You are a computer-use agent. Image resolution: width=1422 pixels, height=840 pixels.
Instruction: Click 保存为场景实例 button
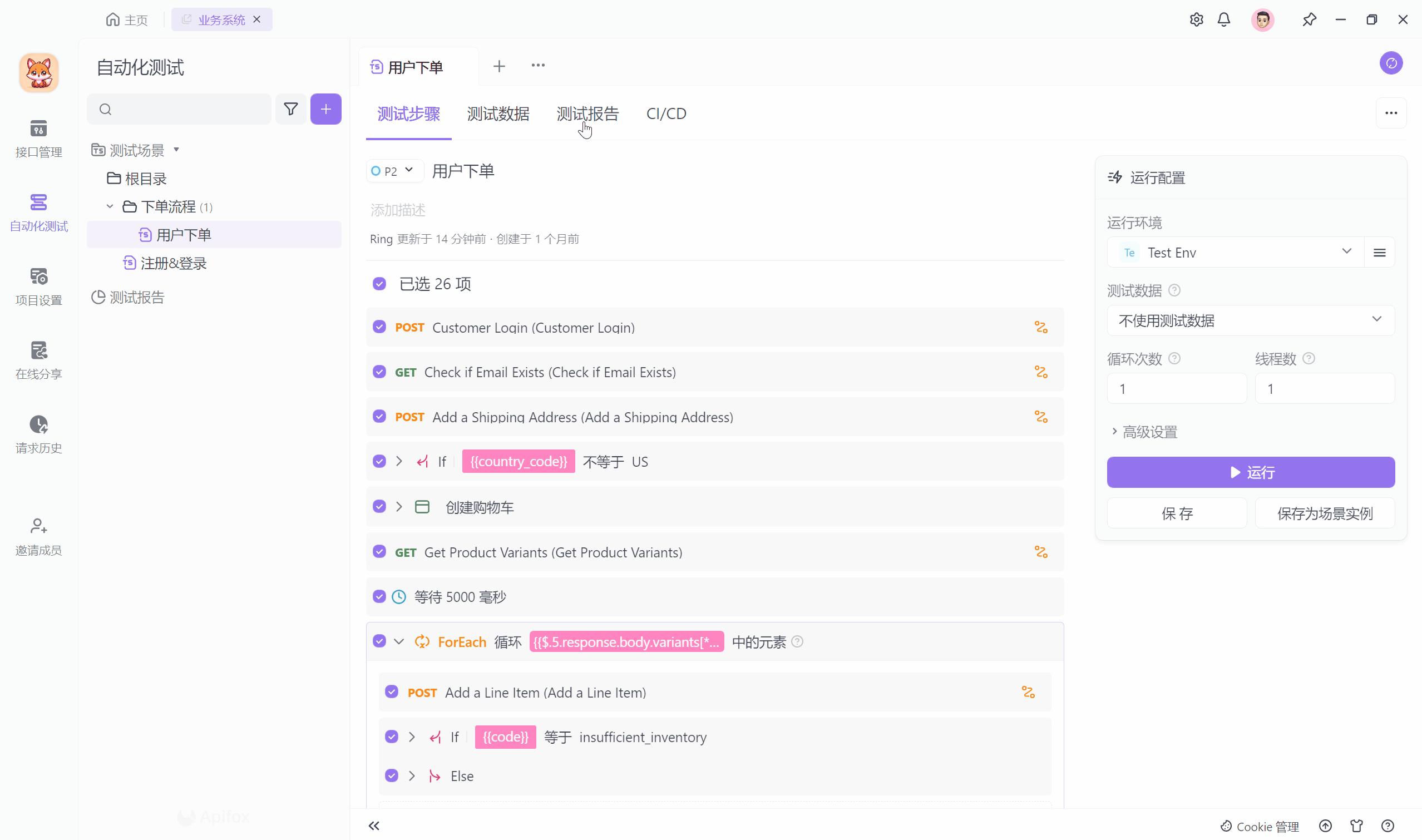pyautogui.click(x=1325, y=513)
